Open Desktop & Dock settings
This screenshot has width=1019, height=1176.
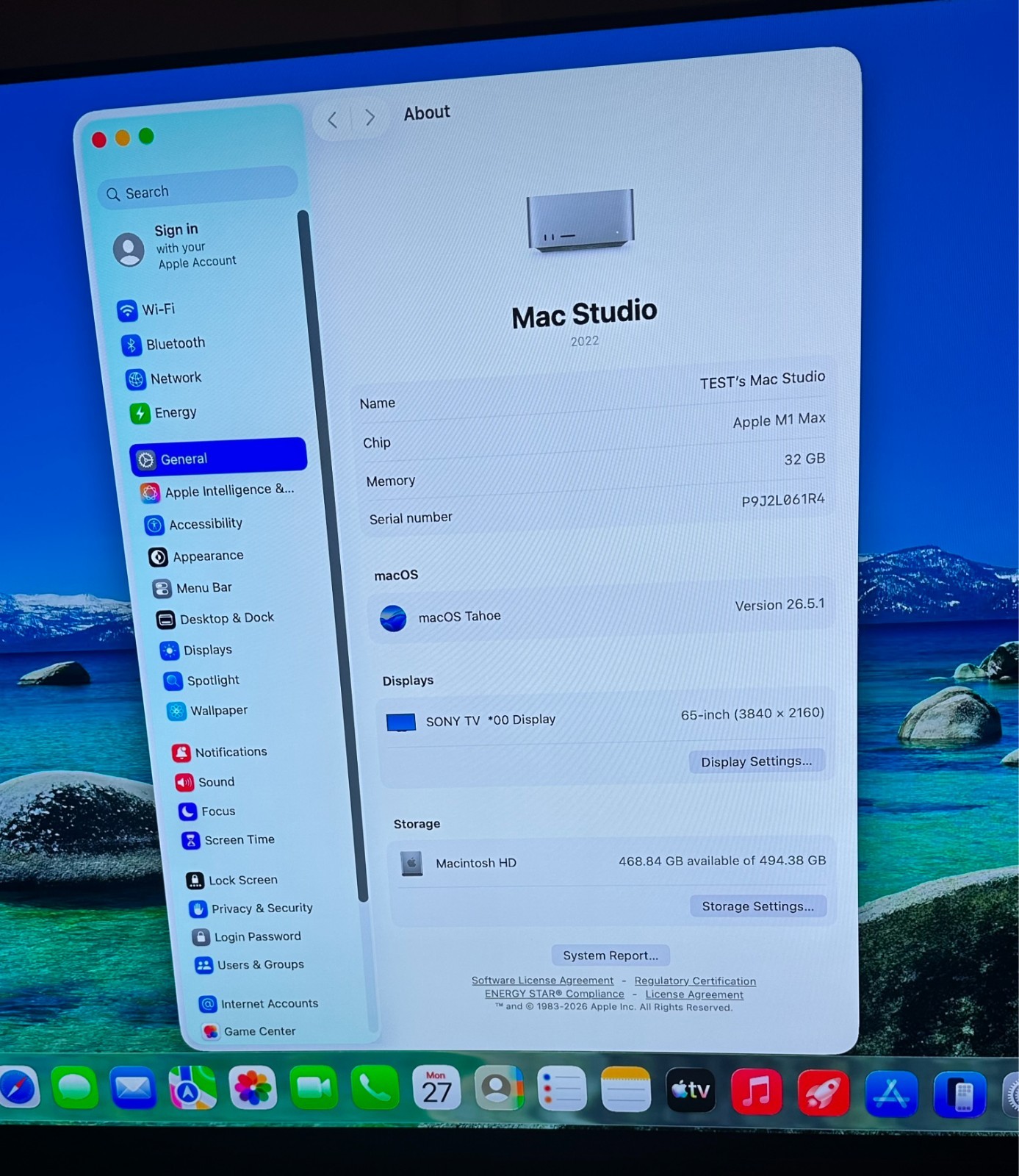215,619
